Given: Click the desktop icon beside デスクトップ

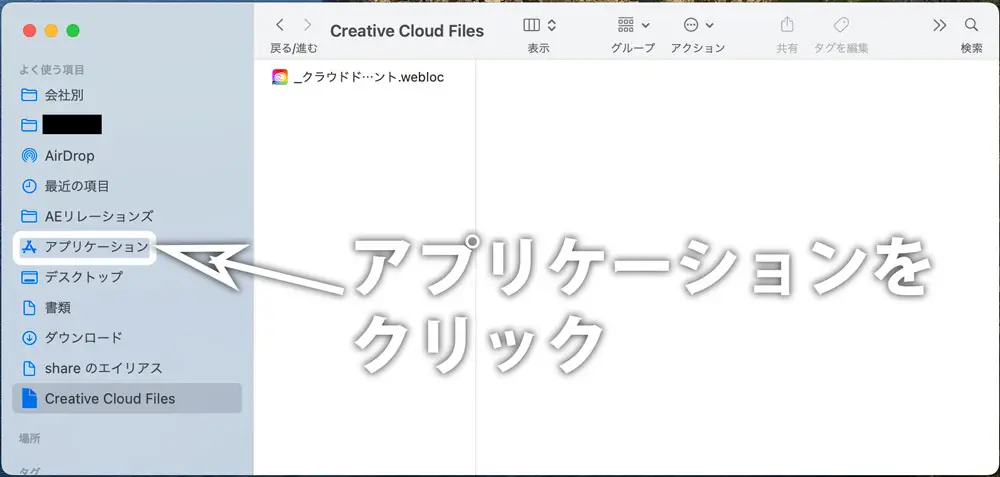Looking at the screenshot, I should [29, 277].
